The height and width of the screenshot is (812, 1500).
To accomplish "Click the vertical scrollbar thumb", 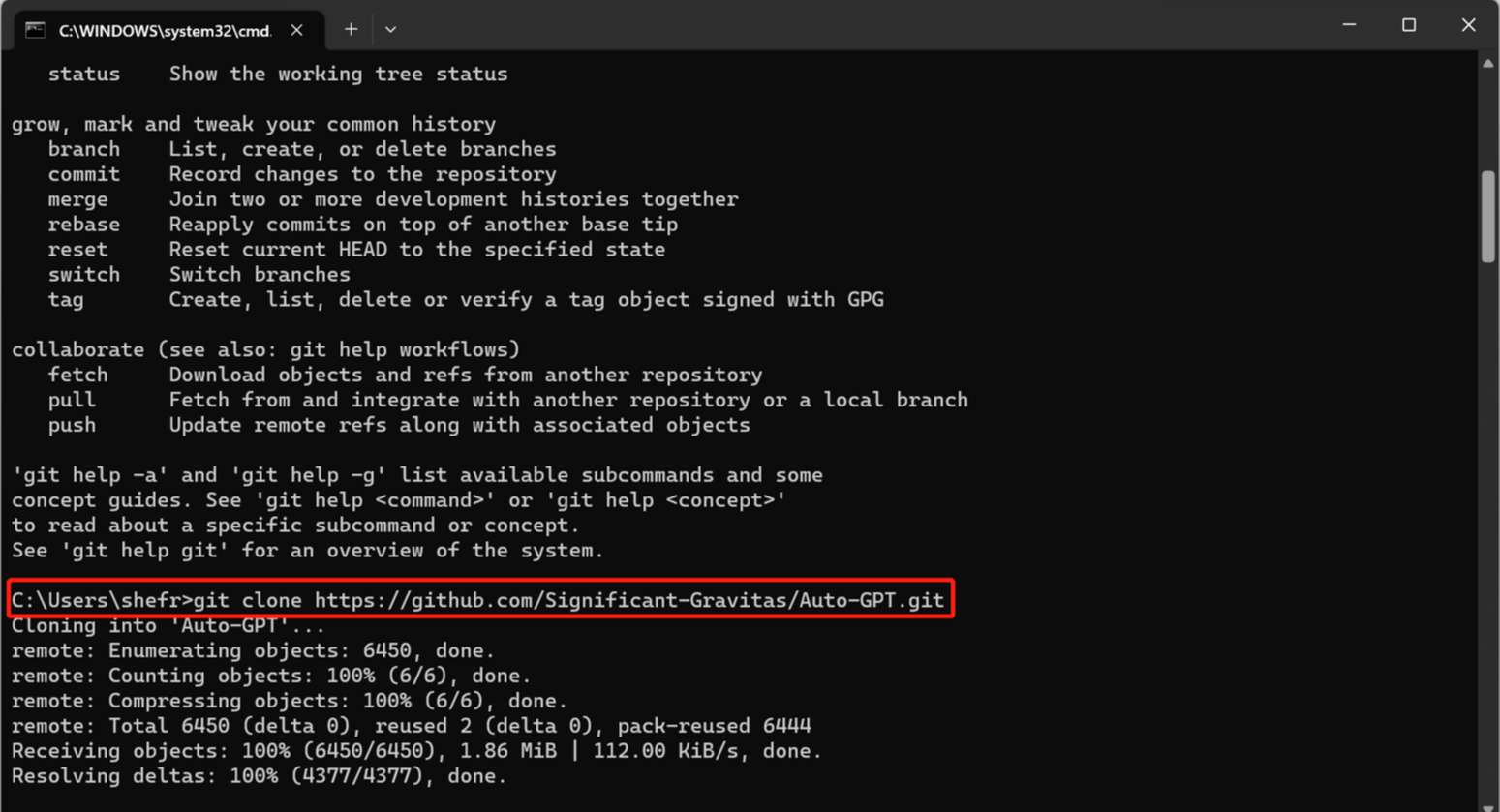I will click(1488, 216).
